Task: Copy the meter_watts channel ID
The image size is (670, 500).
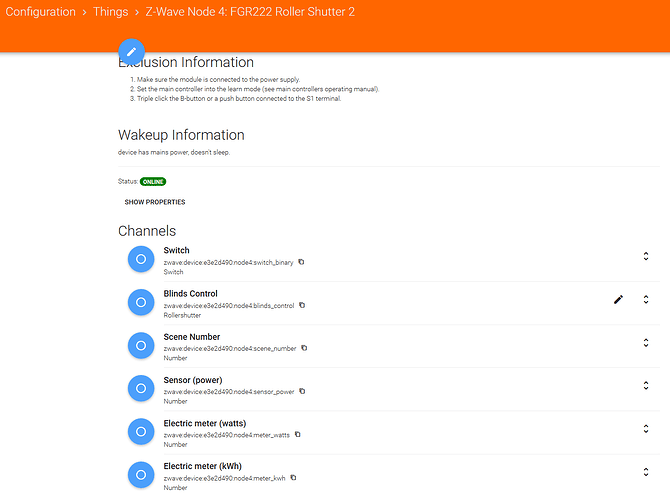Action: pos(298,434)
